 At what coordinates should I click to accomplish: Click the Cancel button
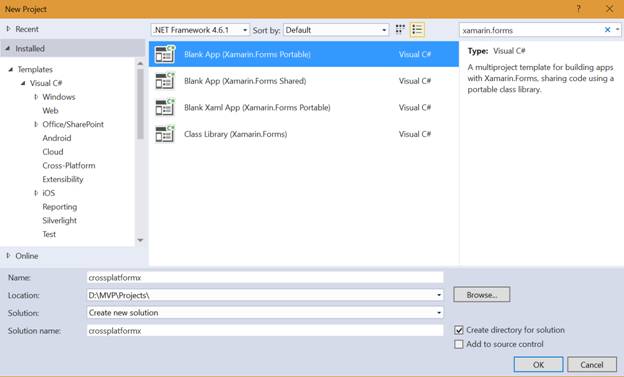[x=592, y=364]
